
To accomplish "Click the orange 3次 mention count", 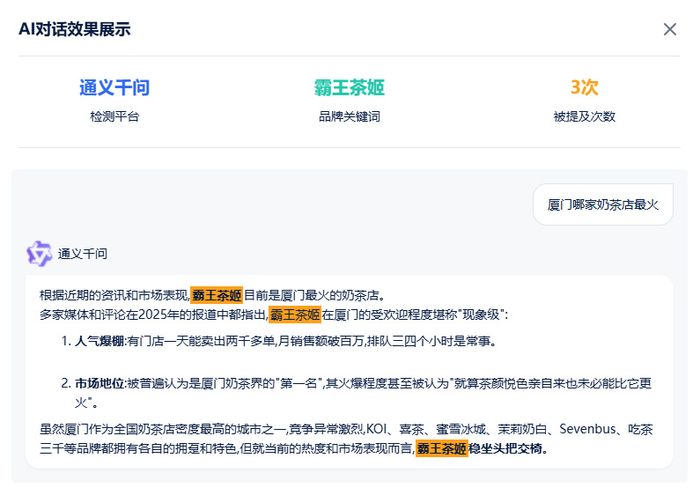I will tap(584, 88).
